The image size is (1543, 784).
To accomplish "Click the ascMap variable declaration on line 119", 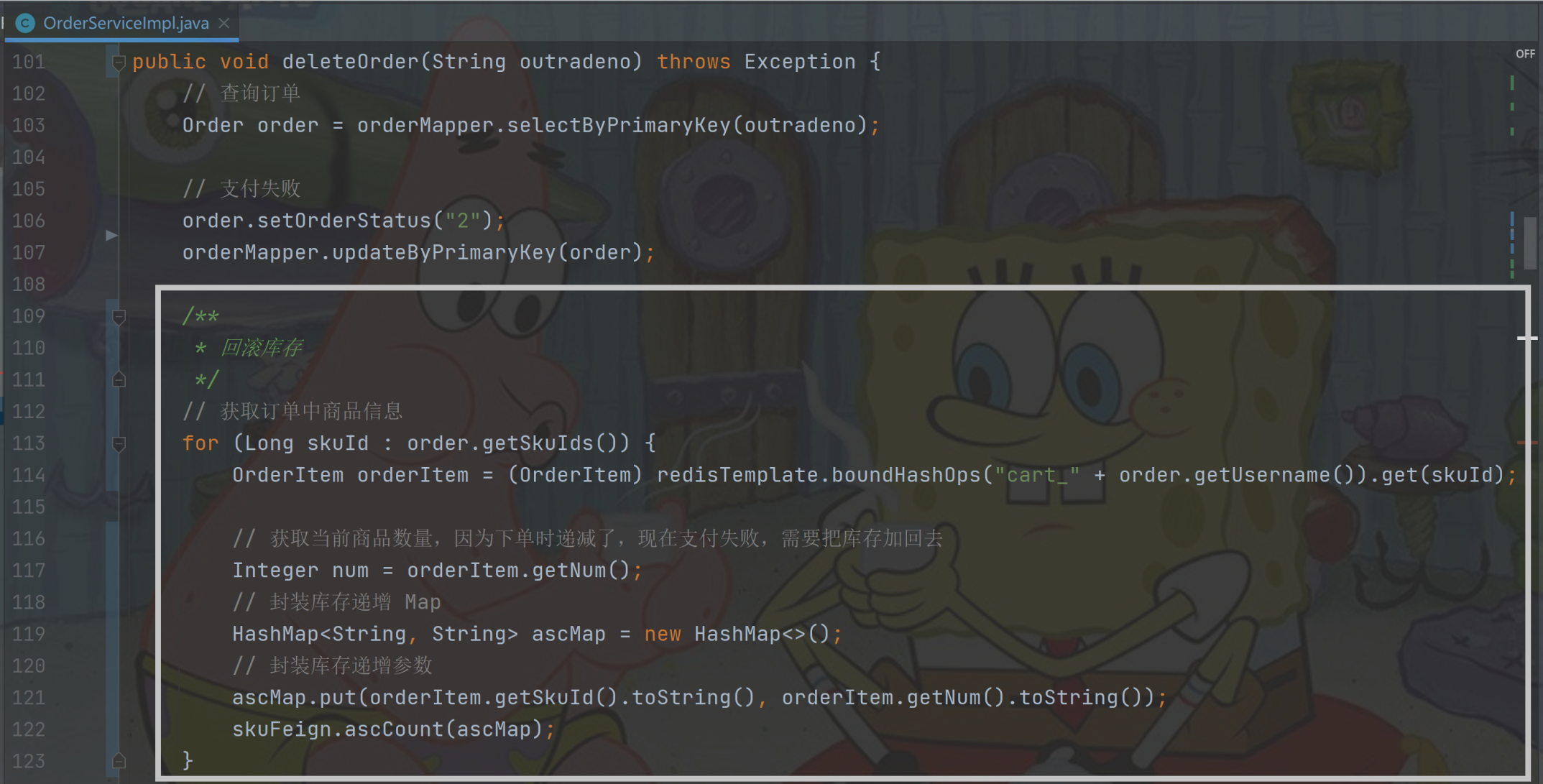I will (568, 634).
